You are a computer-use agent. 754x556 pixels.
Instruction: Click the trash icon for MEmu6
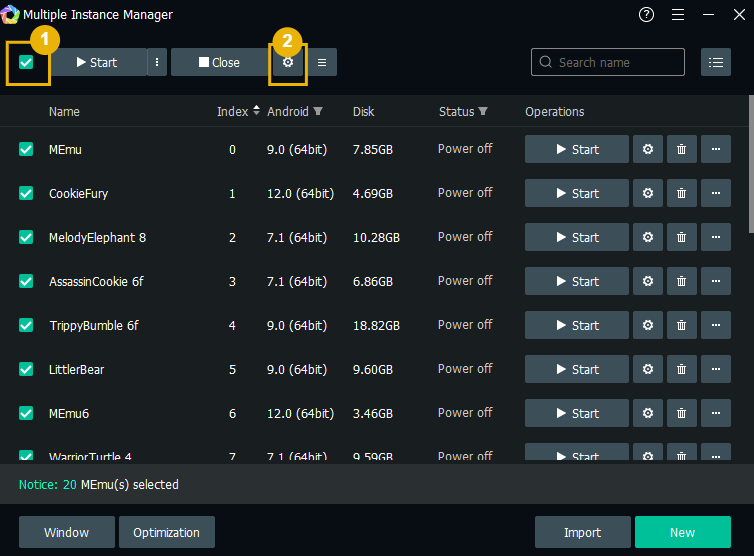pyautogui.click(x=681, y=413)
